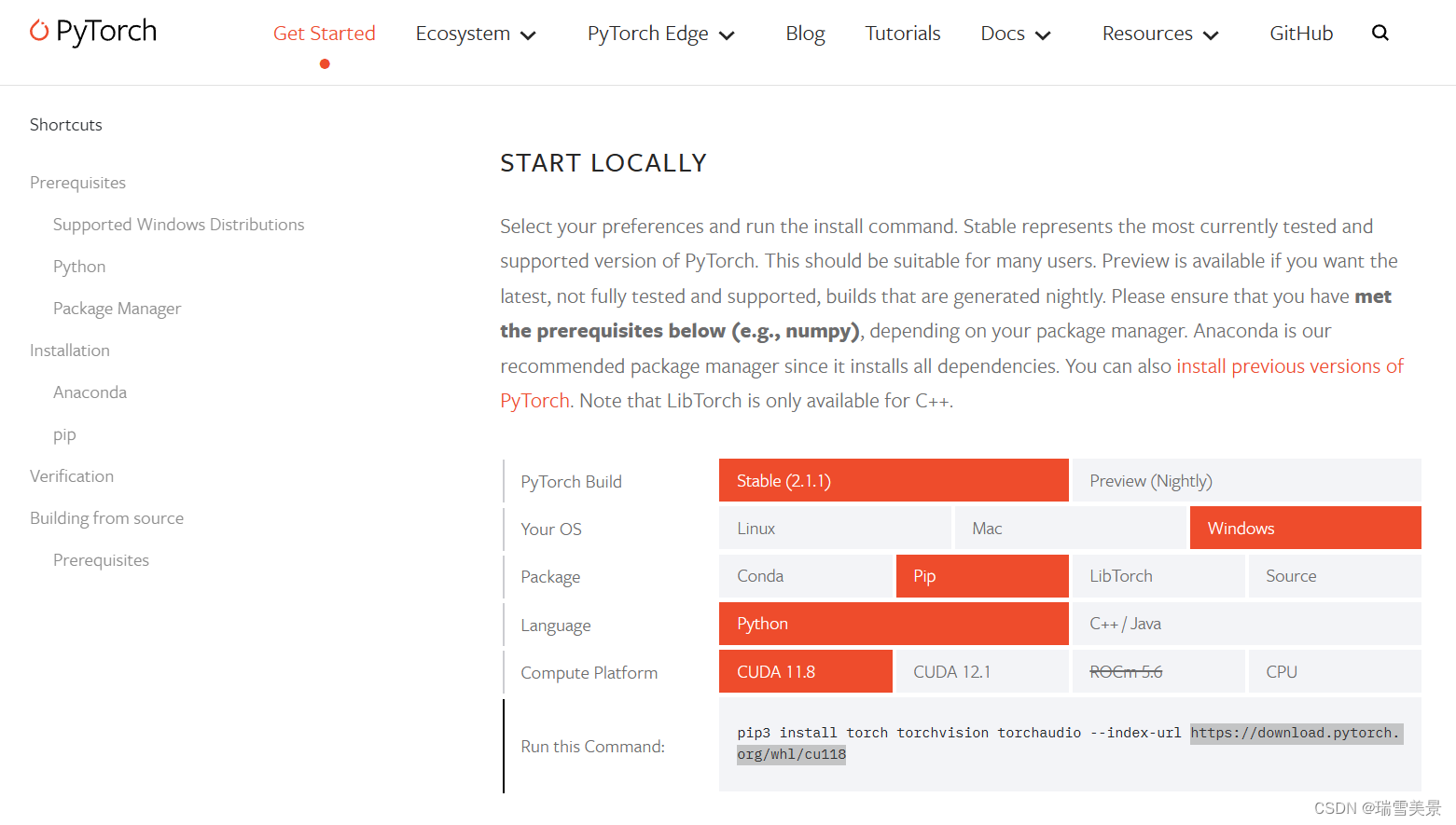
Task: Select the LibTorch package option
Action: [1158, 576]
